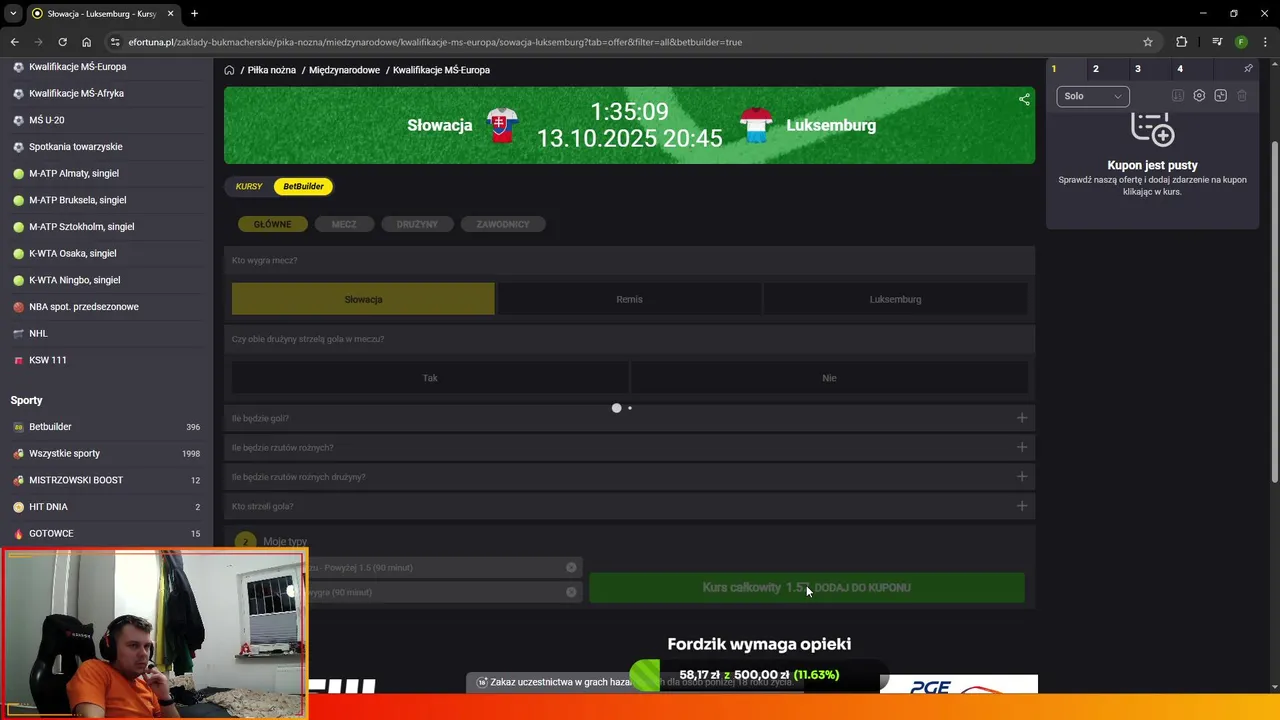Select Remis match outcome

[629, 299]
